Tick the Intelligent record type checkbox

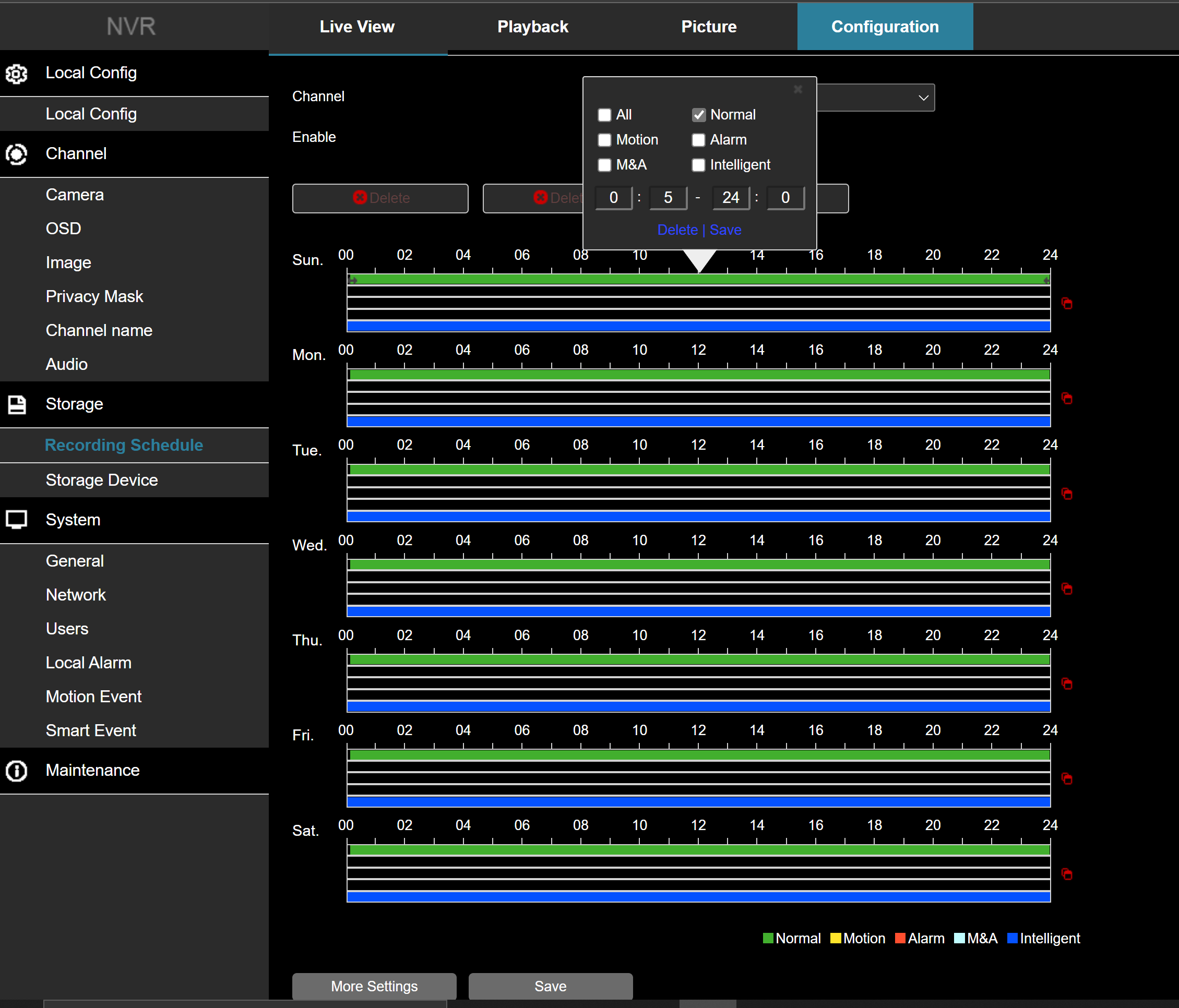coord(699,165)
